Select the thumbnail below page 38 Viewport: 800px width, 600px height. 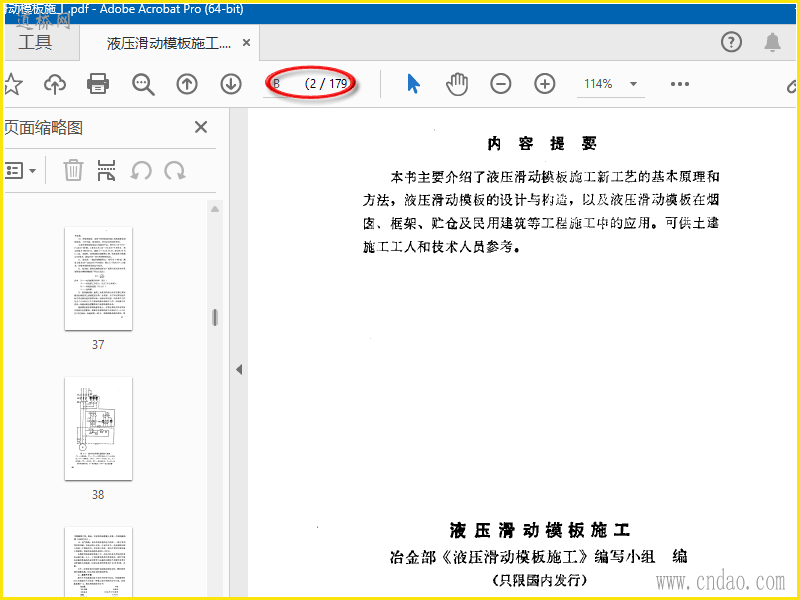coord(98,562)
